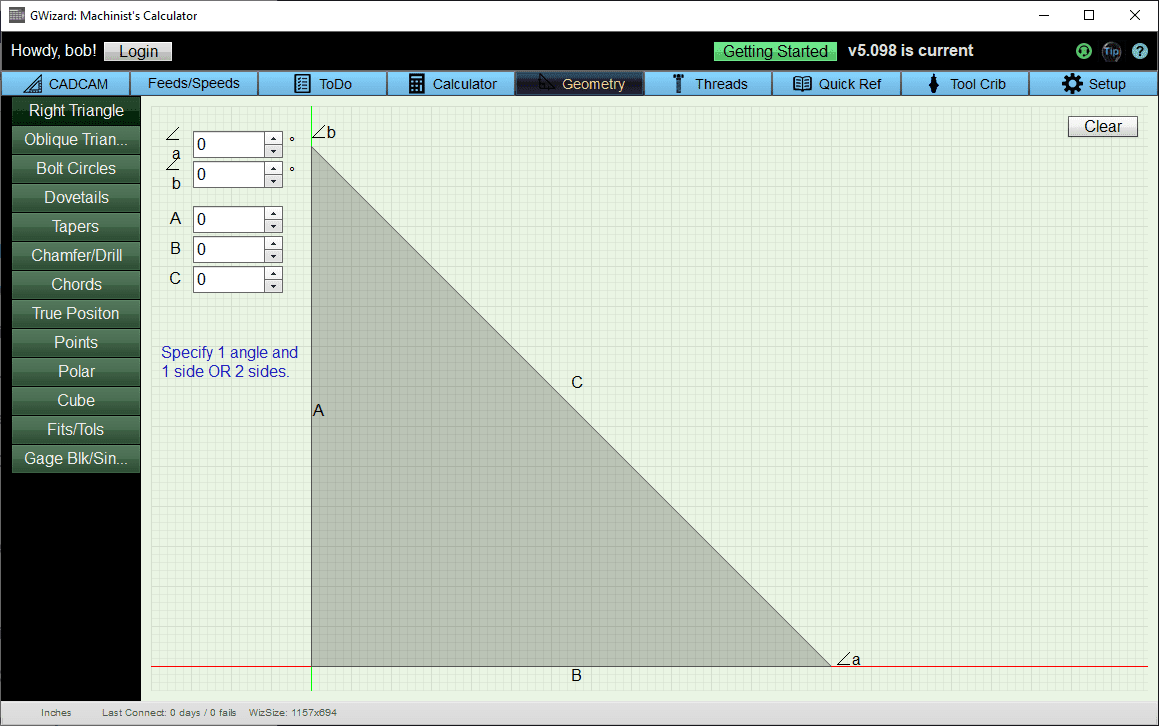Screen dimensions: 1159x726
Task: Increment angle a with the up arrow
Action: point(273,139)
